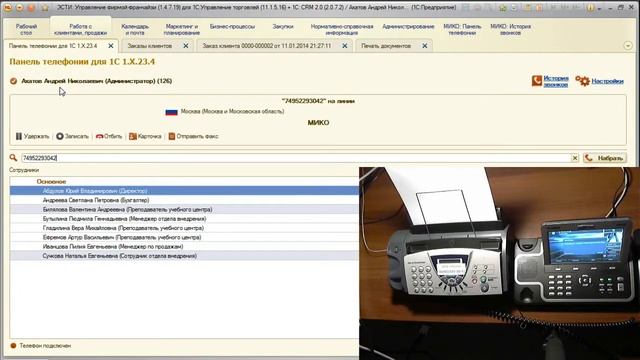Close the Заказ клиента 0000-000002 tab
This screenshot has height=360, width=640.
(x=344, y=46)
